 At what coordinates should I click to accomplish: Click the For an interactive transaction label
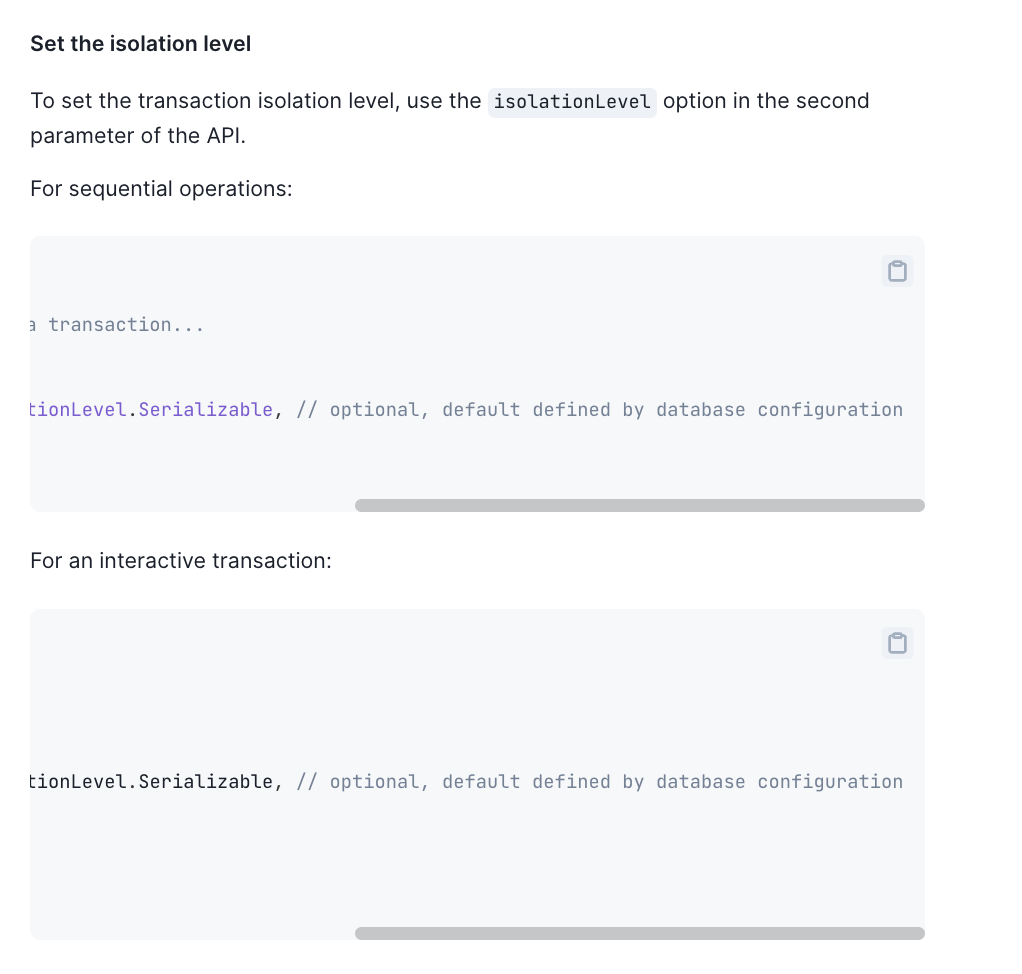tap(181, 560)
